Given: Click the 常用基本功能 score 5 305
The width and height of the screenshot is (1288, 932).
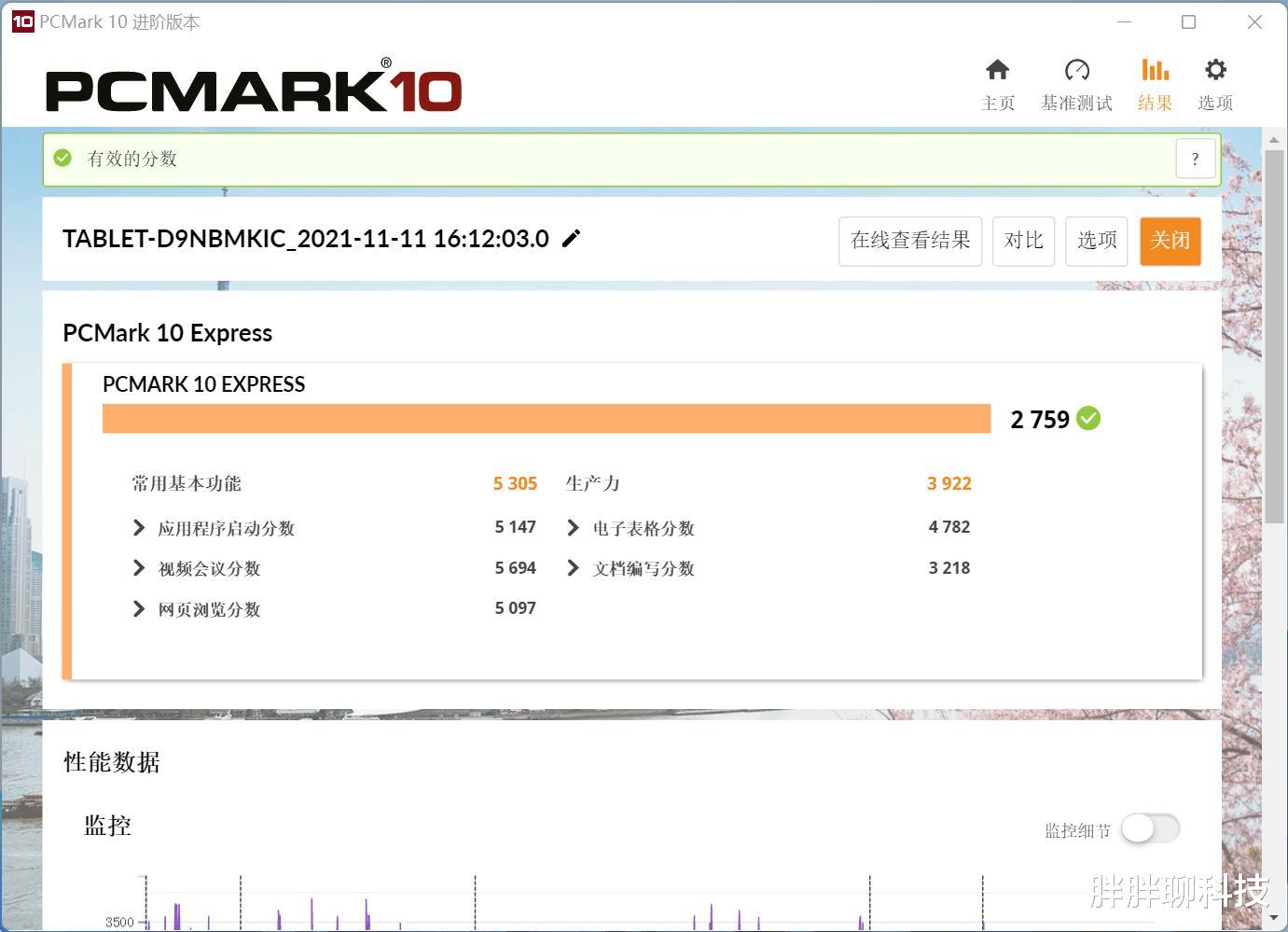Looking at the screenshot, I should 515,483.
